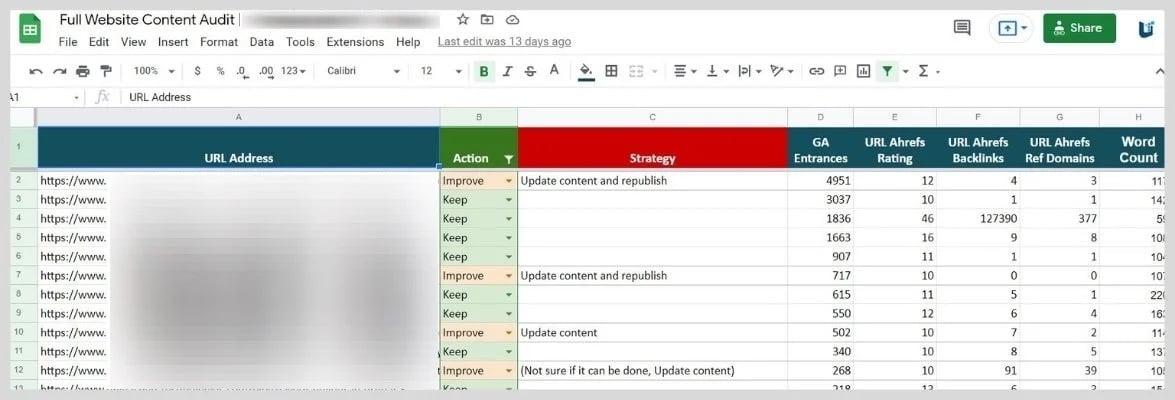Toggle bold formatting
The height and width of the screenshot is (400, 1175).
coord(484,71)
